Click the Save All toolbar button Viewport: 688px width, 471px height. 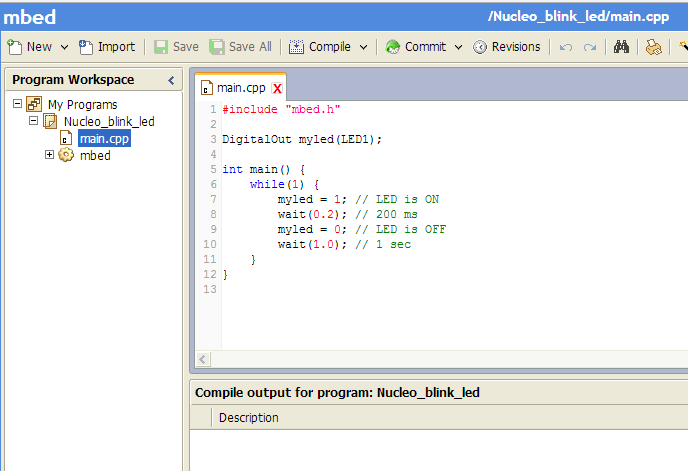coord(240,47)
